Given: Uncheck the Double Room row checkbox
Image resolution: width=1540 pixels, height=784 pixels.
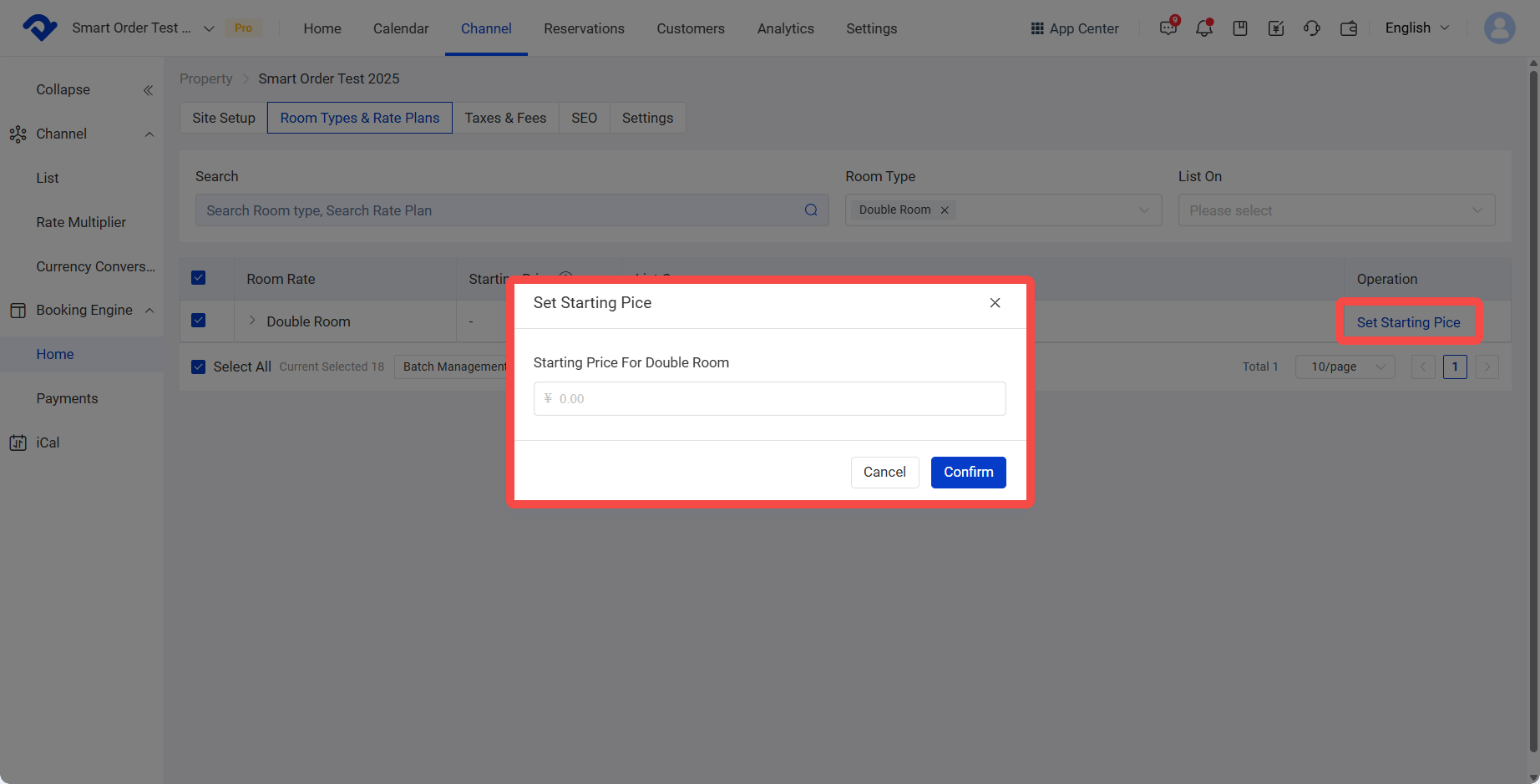Looking at the screenshot, I should (199, 321).
